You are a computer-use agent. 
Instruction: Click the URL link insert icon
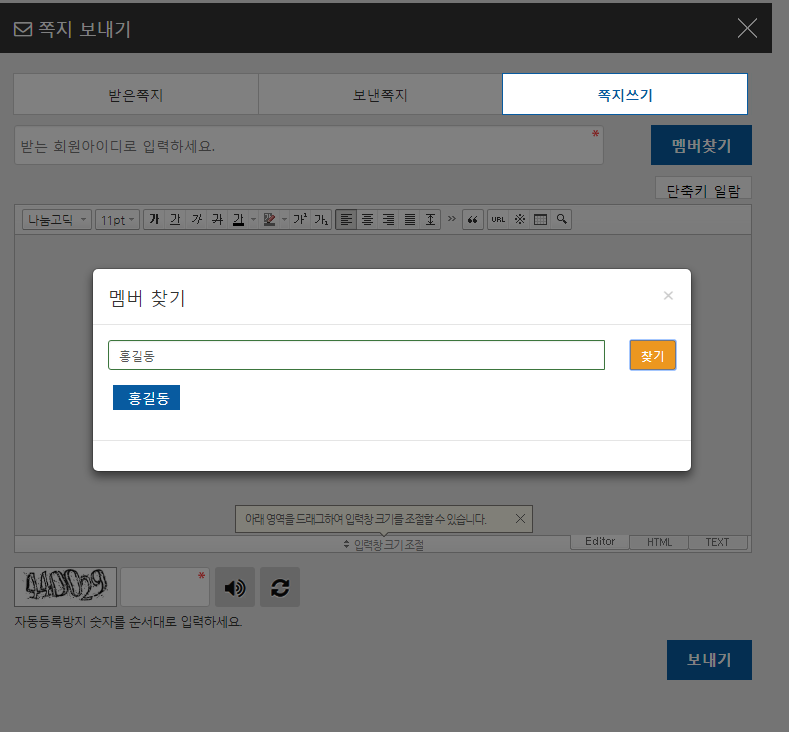(497, 219)
